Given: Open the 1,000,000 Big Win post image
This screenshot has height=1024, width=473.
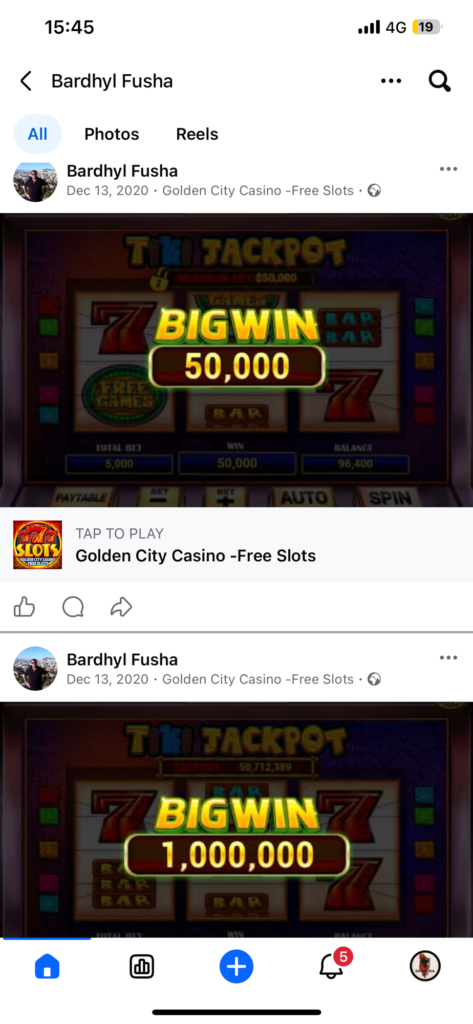Looking at the screenshot, I should click(236, 820).
